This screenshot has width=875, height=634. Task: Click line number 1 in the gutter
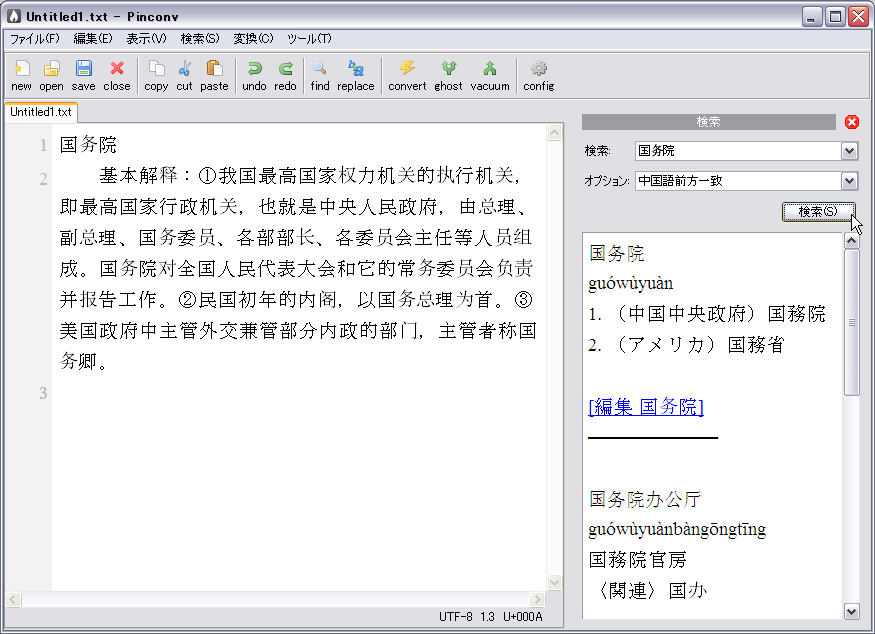coord(43,146)
